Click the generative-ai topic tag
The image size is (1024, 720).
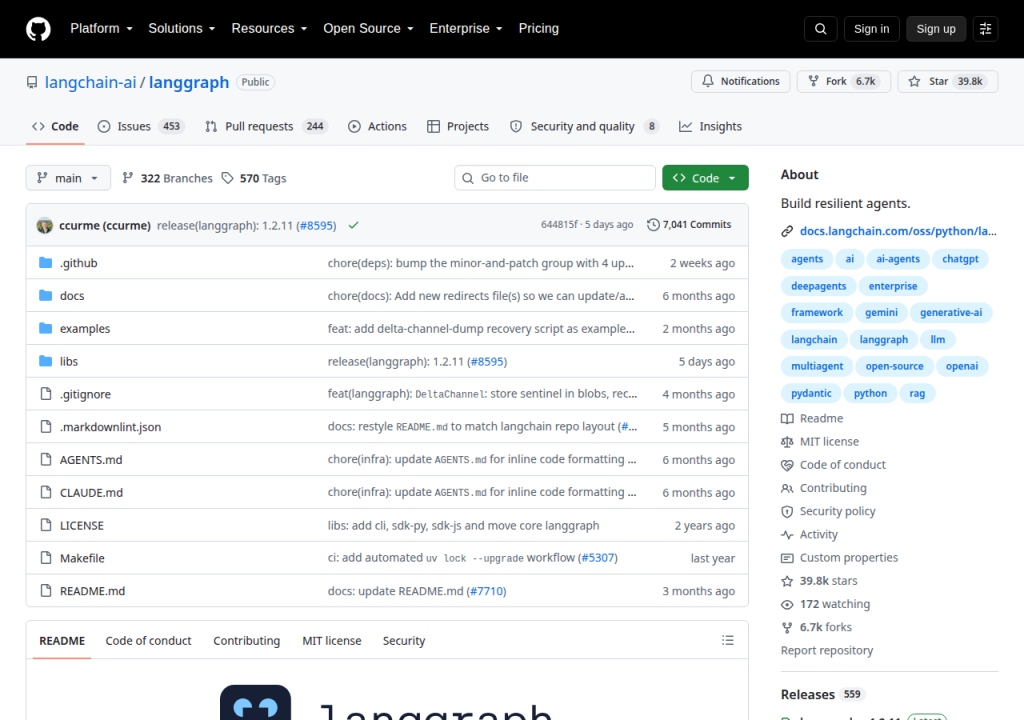(951, 313)
